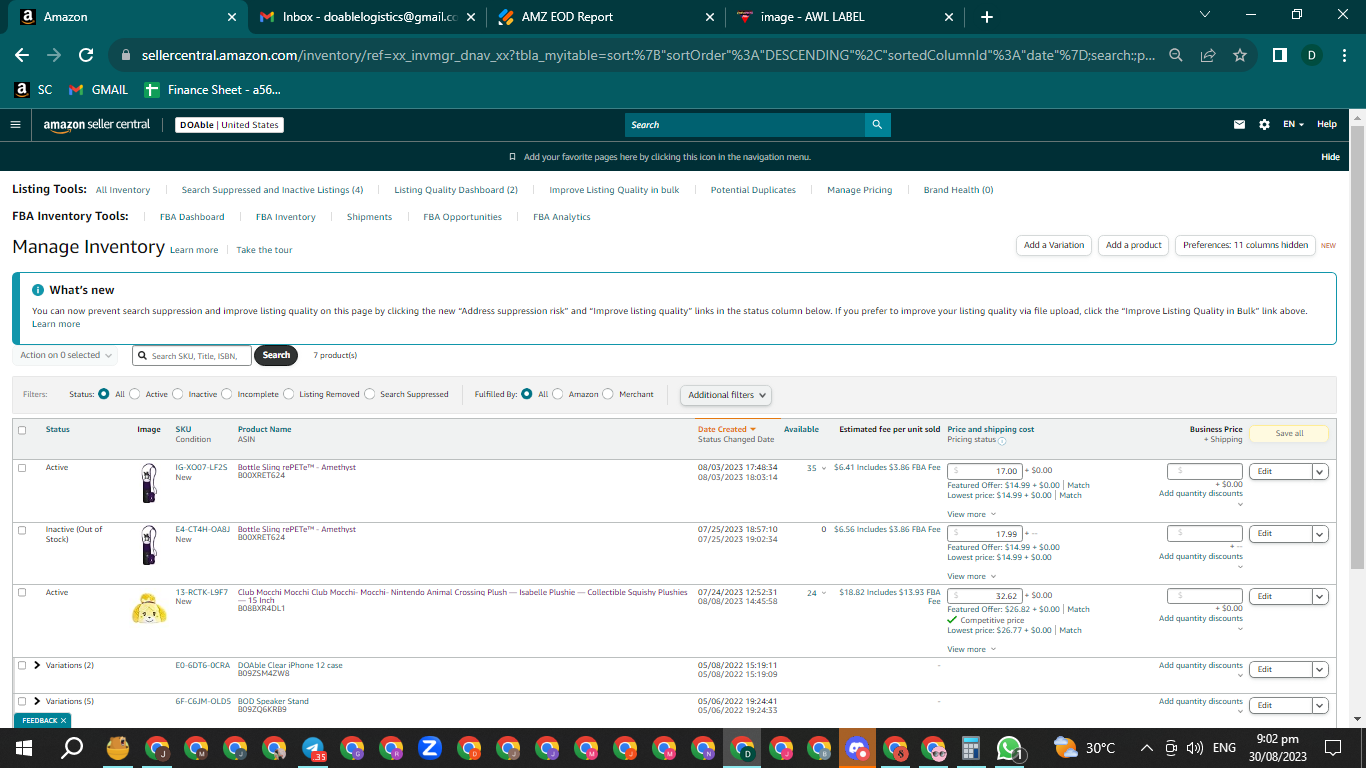The height and width of the screenshot is (768, 1366).
Task: Select checkbox for SKU IG-XO07-LF2S row
Action: [x=22, y=468]
